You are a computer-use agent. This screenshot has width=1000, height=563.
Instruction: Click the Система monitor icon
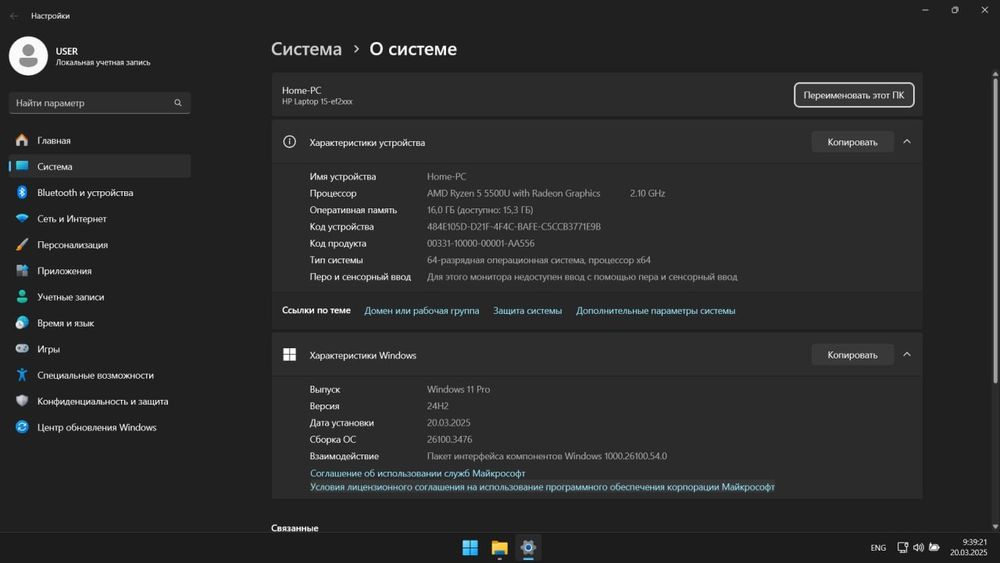point(22,166)
